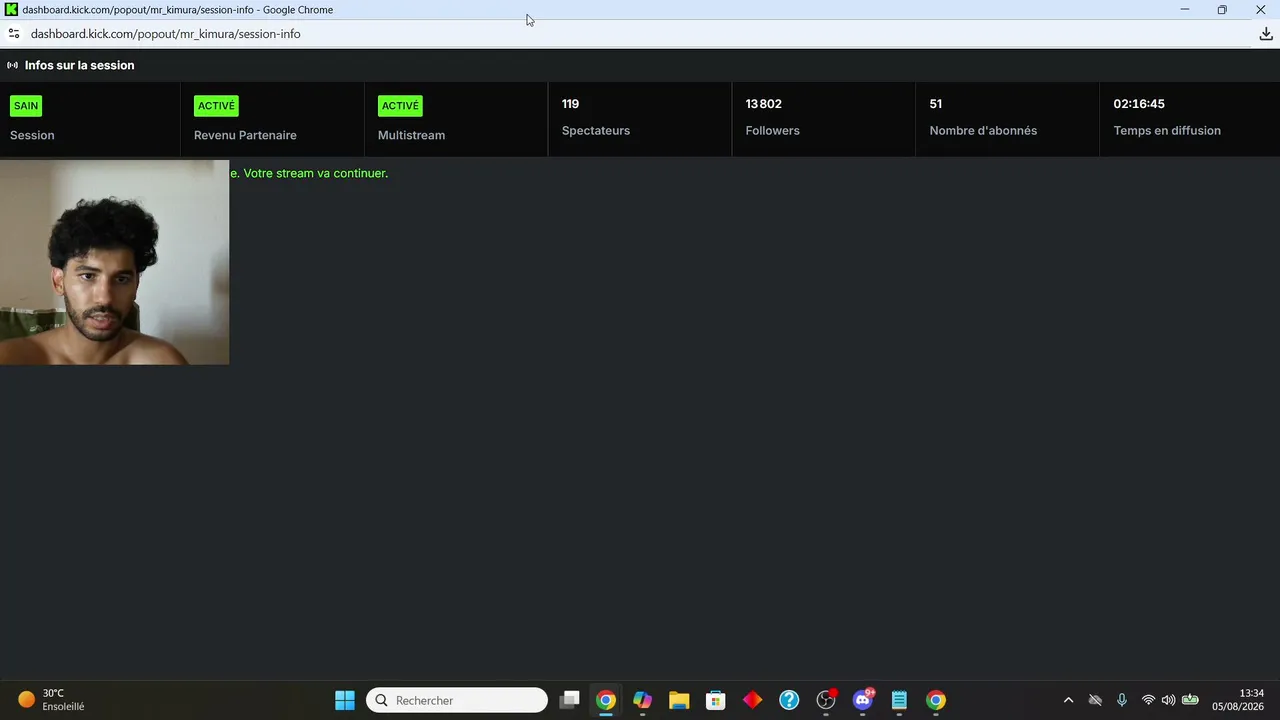Open the Notepad taskbar icon

point(899,700)
